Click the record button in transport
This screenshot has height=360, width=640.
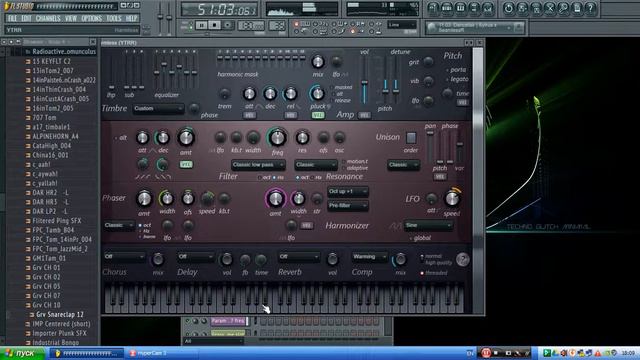point(228,26)
